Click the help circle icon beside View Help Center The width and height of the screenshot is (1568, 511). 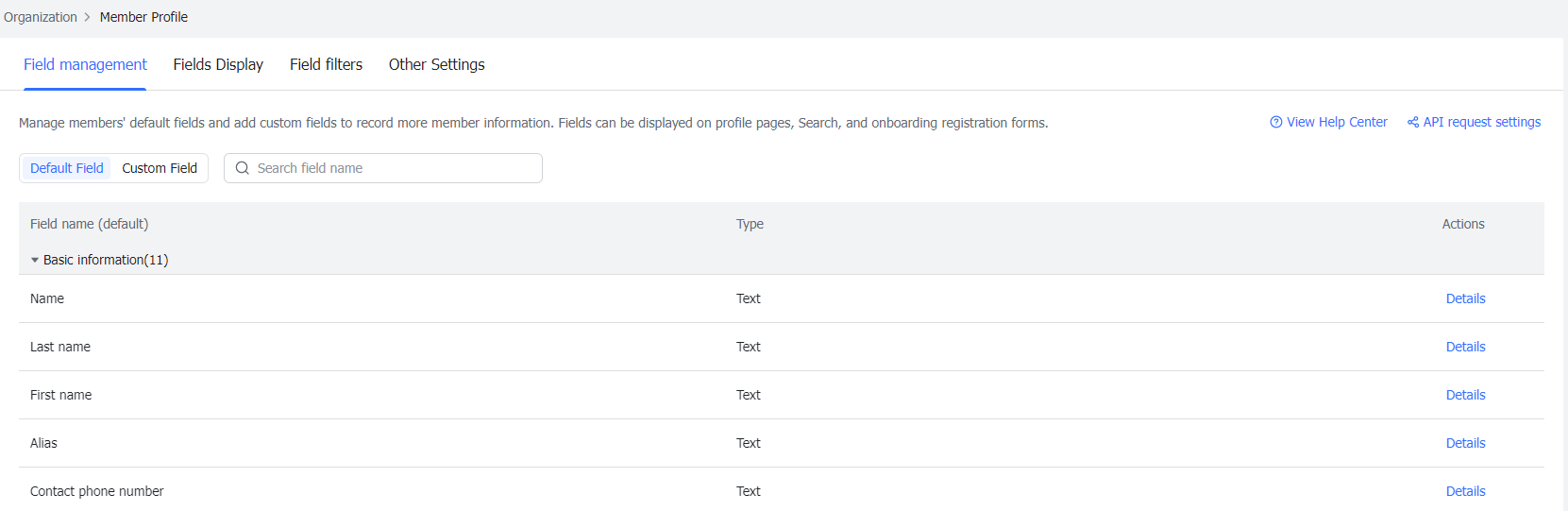(1276, 122)
